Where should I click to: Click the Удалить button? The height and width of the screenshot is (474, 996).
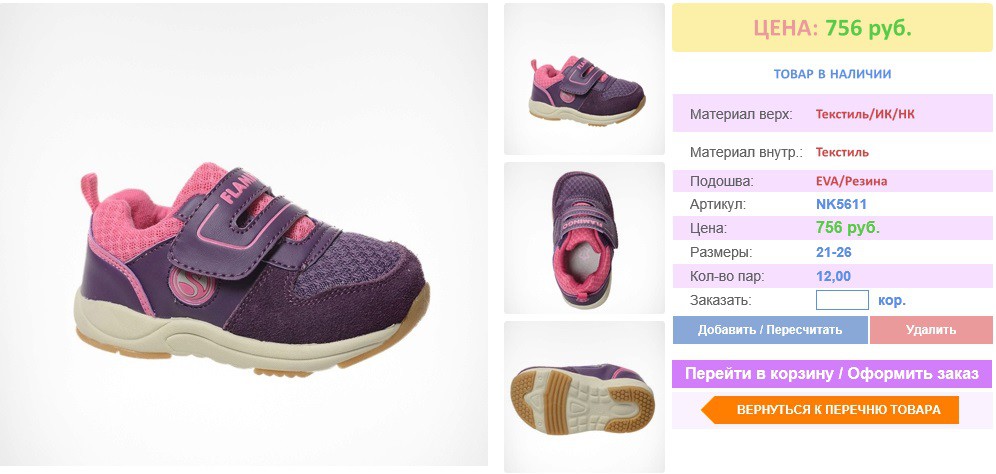click(x=931, y=330)
